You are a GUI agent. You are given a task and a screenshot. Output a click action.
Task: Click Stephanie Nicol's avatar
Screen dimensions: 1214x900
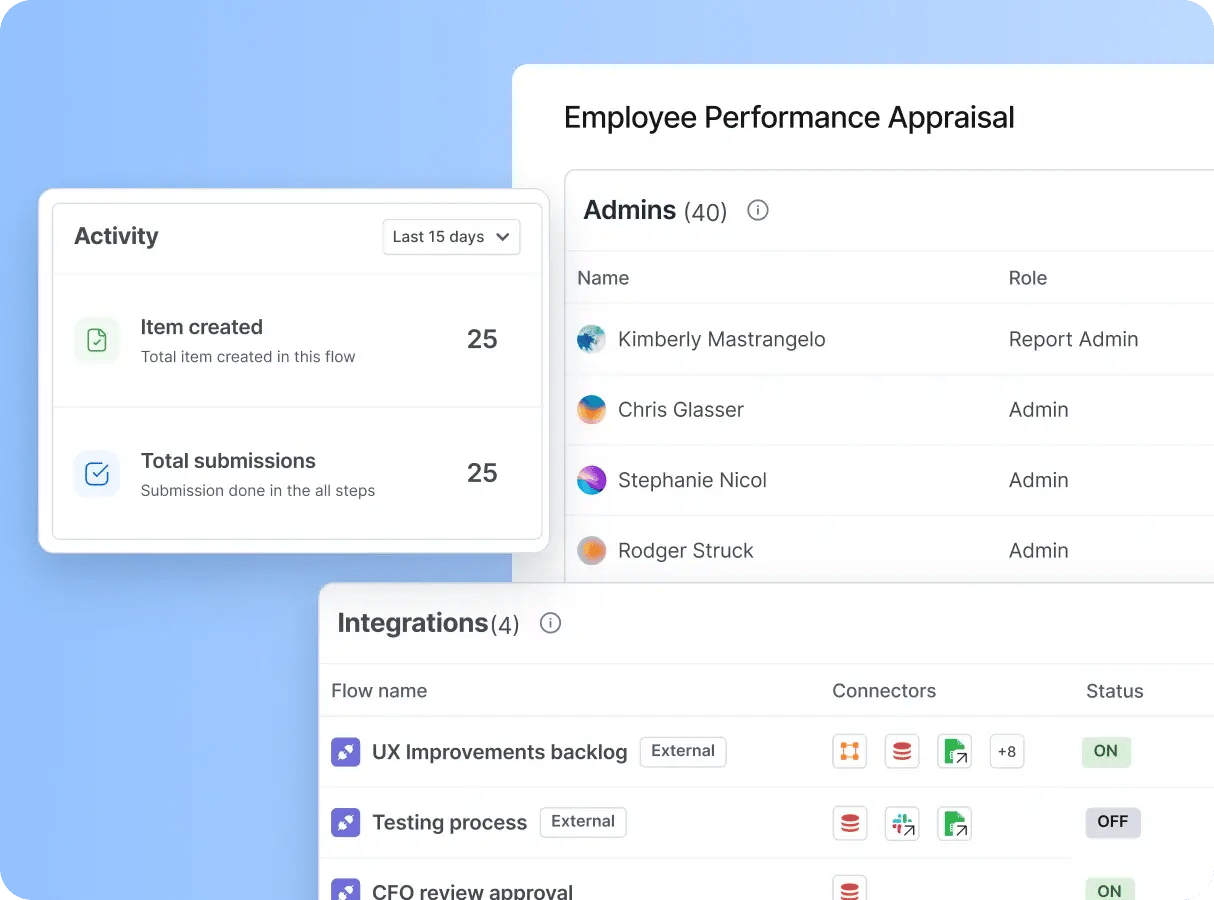[x=592, y=480]
